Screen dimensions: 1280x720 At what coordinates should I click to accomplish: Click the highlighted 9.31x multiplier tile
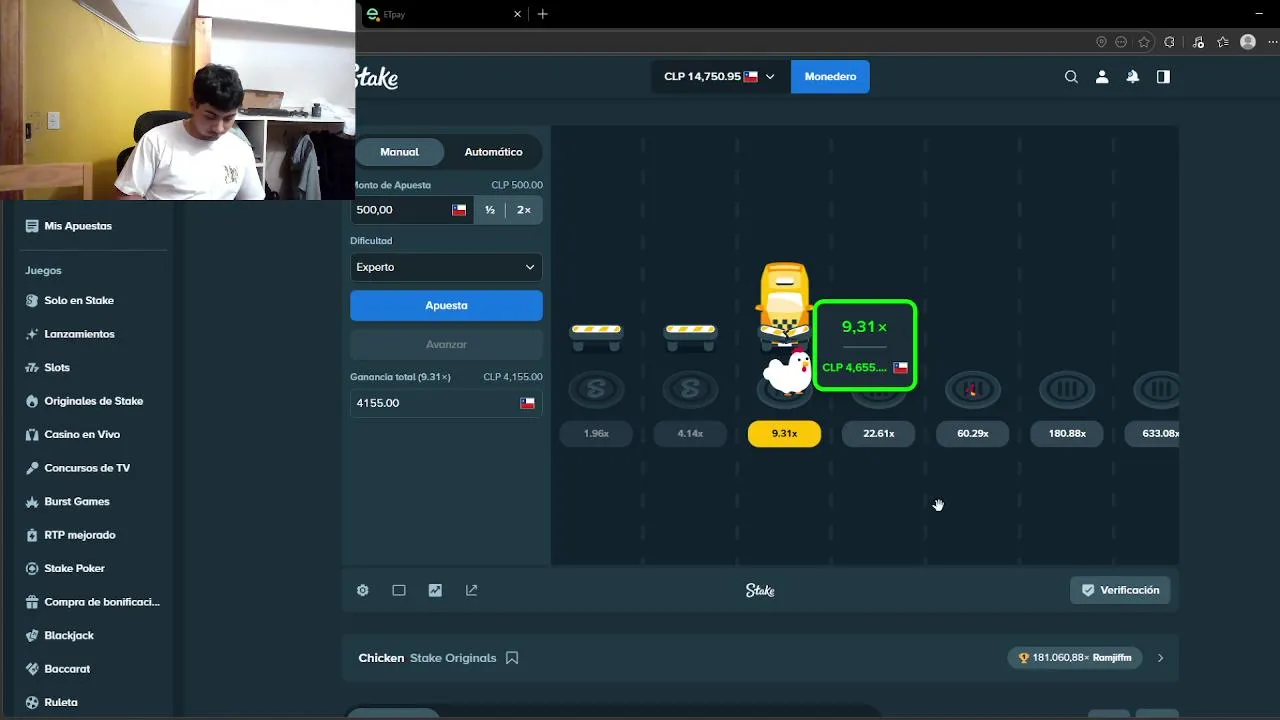pyautogui.click(x=784, y=433)
